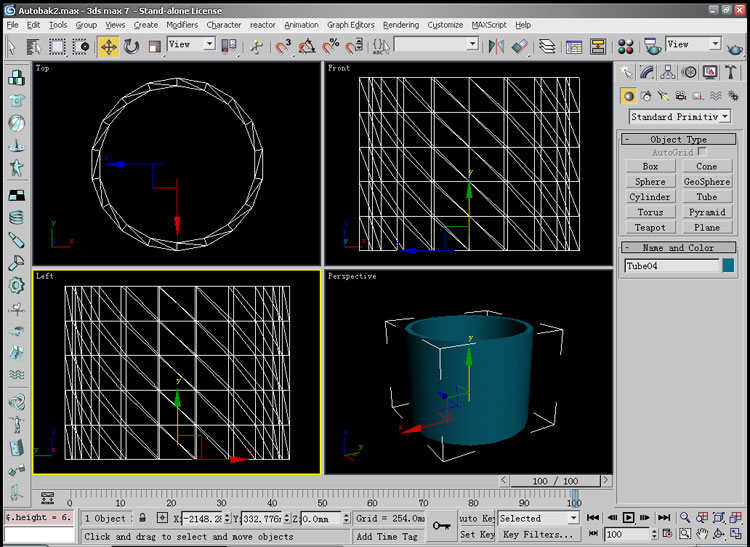Screen dimensions: 750x547
Task: Click the Key Filters button
Action: tap(537, 535)
